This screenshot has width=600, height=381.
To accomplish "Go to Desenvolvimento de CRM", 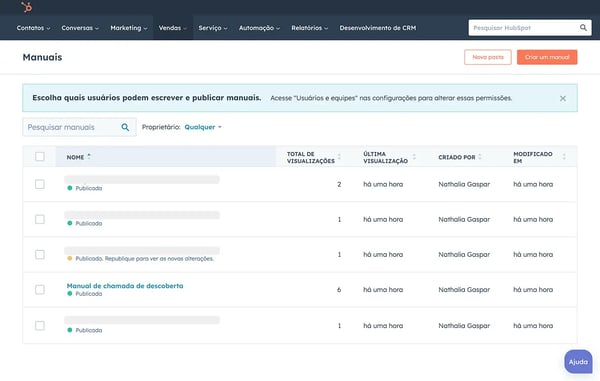I will point(378,28).
